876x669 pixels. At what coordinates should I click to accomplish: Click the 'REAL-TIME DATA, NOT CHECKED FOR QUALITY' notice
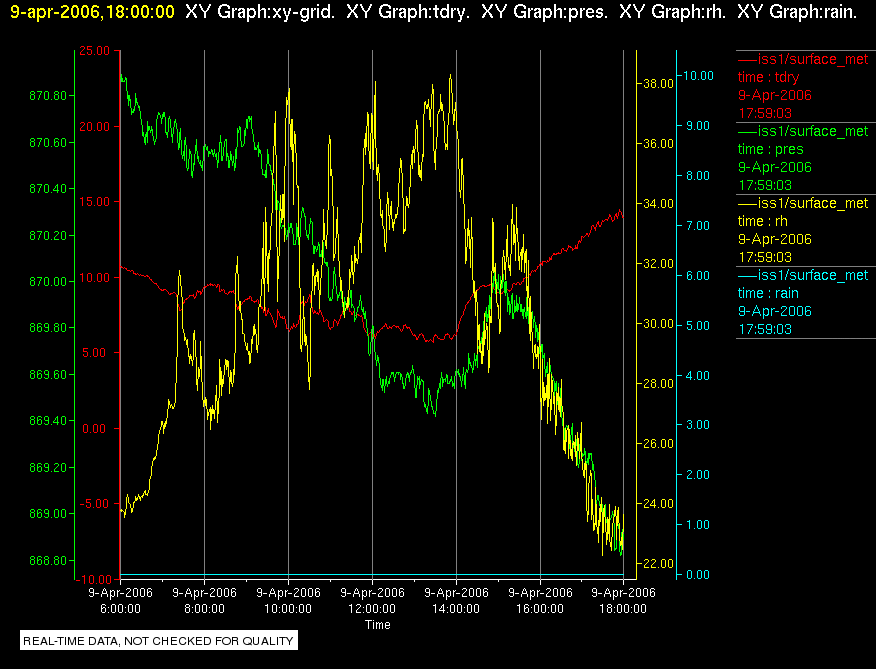(159, 641)
